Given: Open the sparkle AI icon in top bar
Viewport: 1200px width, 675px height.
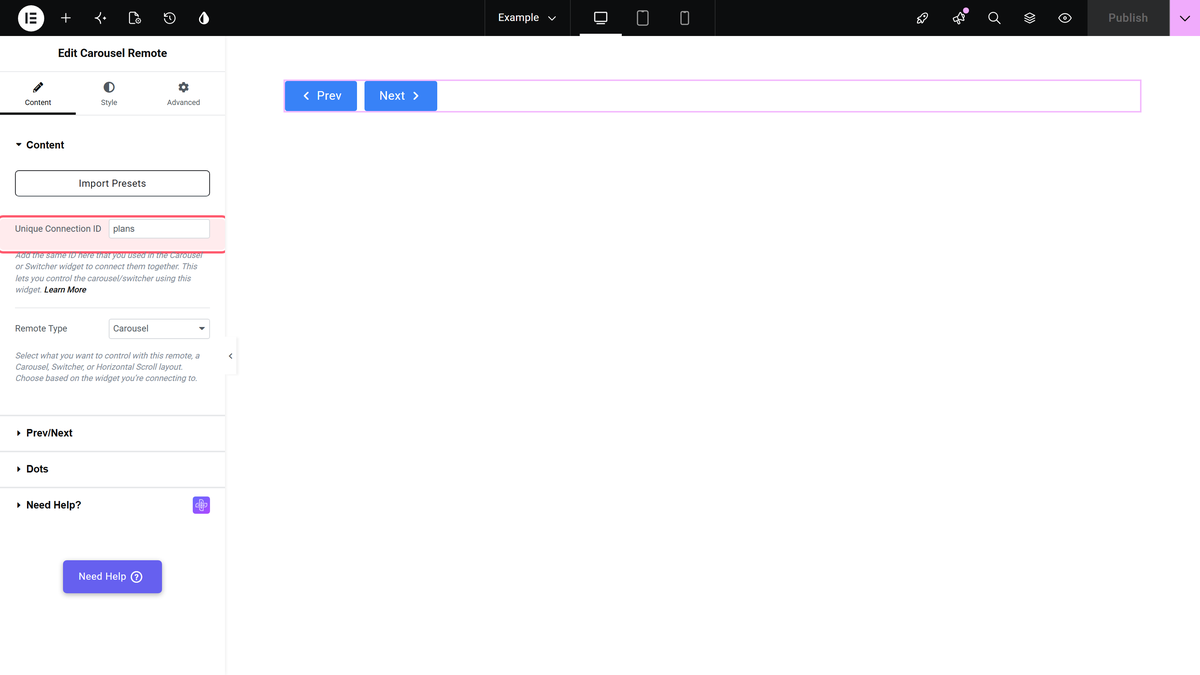Looking at the screenshot, I should coord(100,18).
